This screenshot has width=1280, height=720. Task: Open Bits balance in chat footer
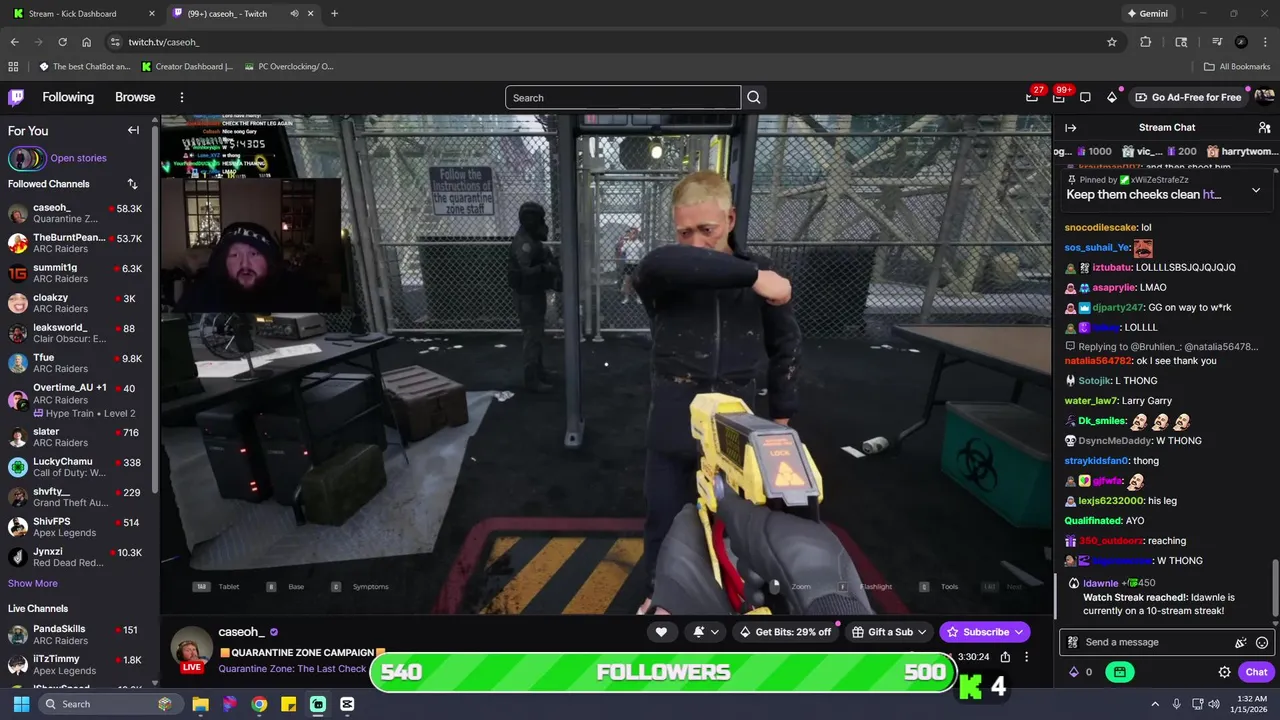point(1081,672)
